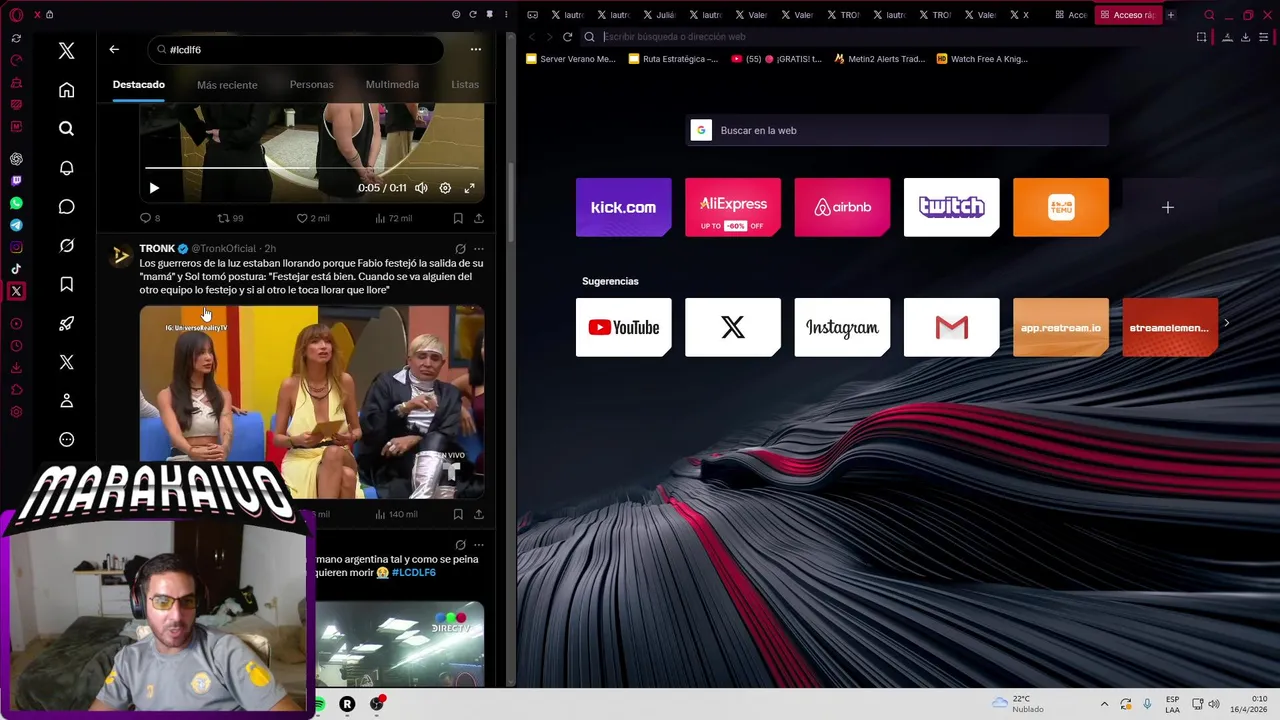The image size is (1280, 720).
Task: Switch to Listas tab
Action: click(x=465, y=84)
